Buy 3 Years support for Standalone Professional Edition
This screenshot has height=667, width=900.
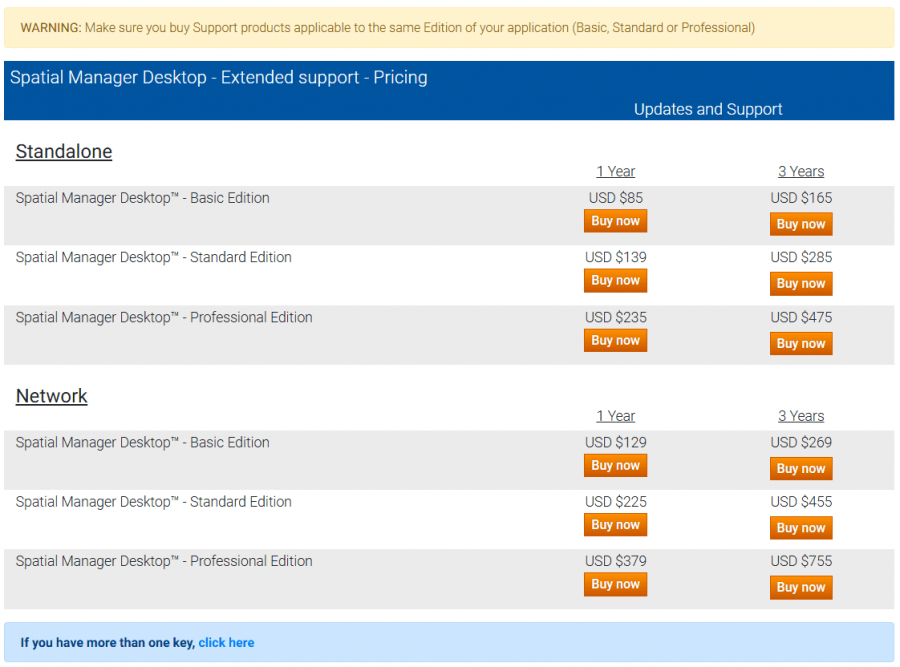coord(801,343)
